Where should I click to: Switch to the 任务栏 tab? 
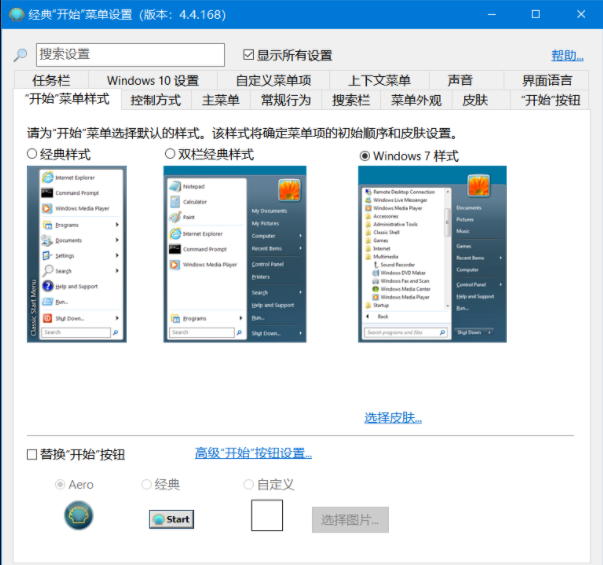(x=51, y=80)
